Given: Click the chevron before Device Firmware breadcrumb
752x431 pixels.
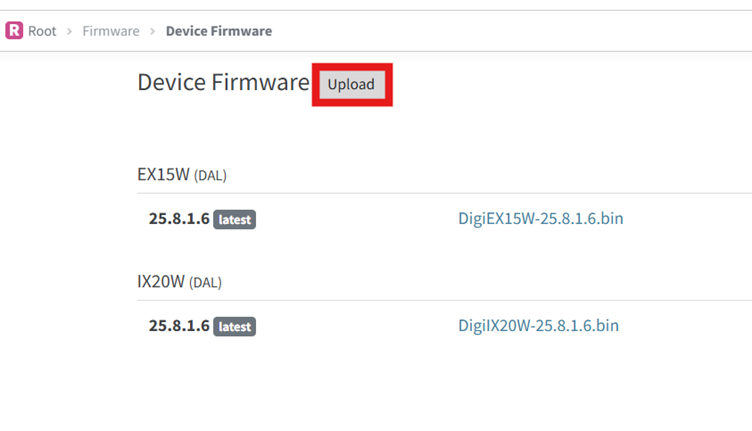Looking at the screenshot, I should pyautogui.click(x=152, y=31).
